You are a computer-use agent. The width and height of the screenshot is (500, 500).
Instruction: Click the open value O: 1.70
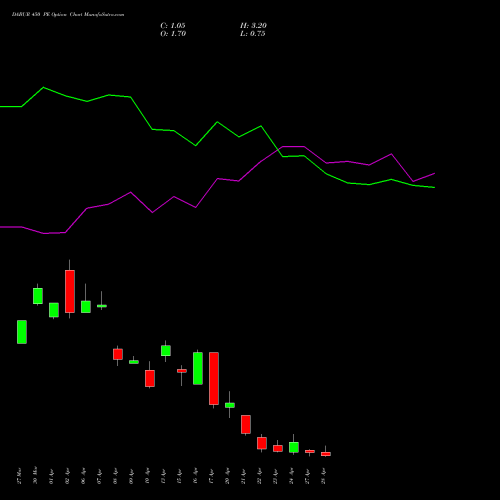point(173,34)
